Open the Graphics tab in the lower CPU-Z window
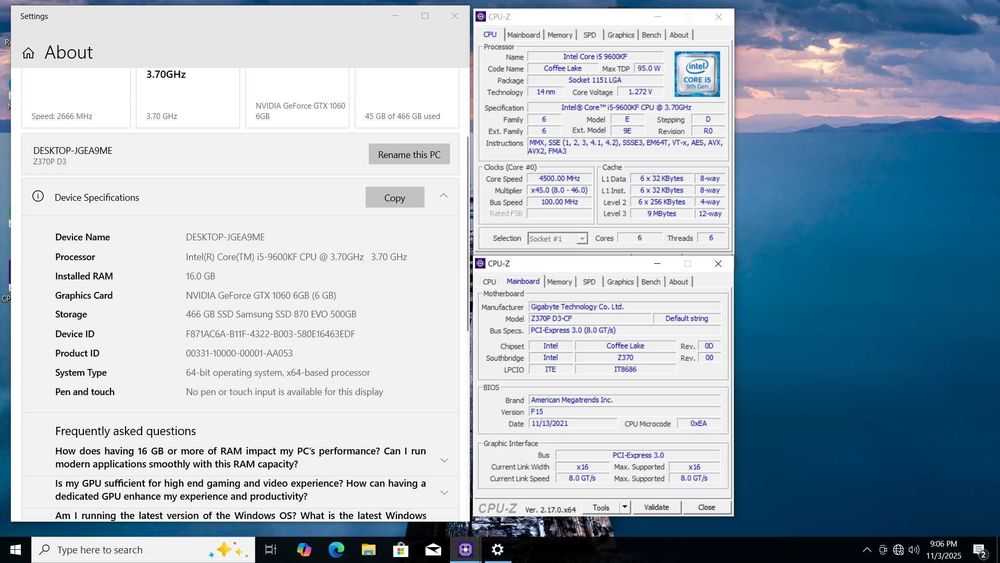Screen dimensions: 1000x563 point(620,282)
